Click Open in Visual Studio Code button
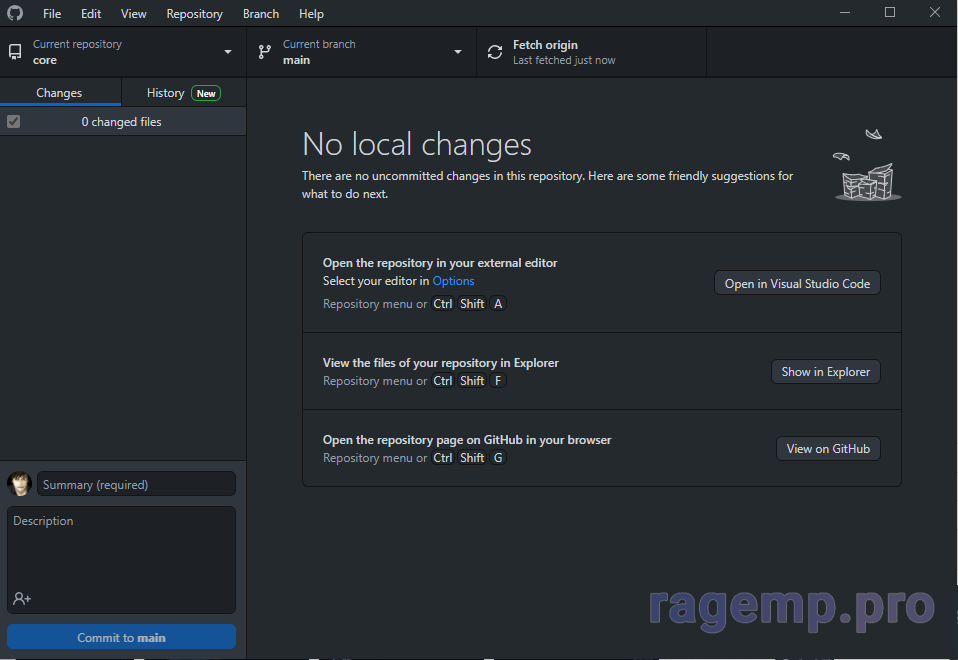The image size is (958, 660). click(x=797, y=283)
